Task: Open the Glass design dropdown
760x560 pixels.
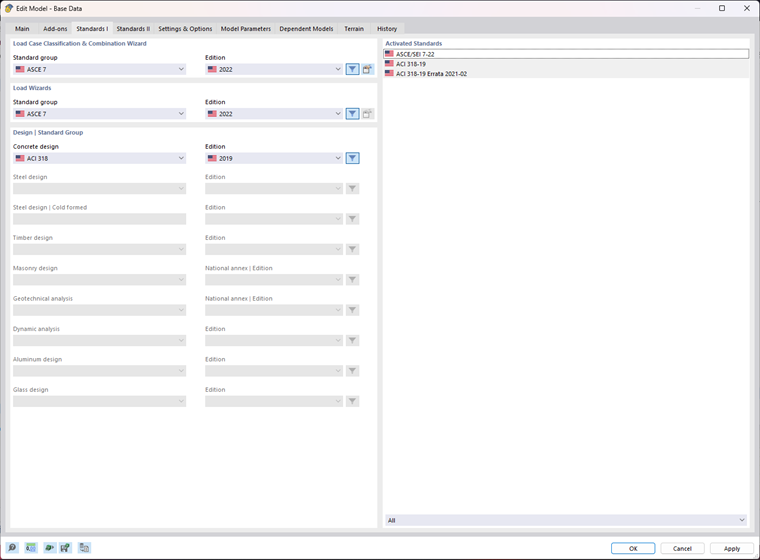Action: [99, 401]
